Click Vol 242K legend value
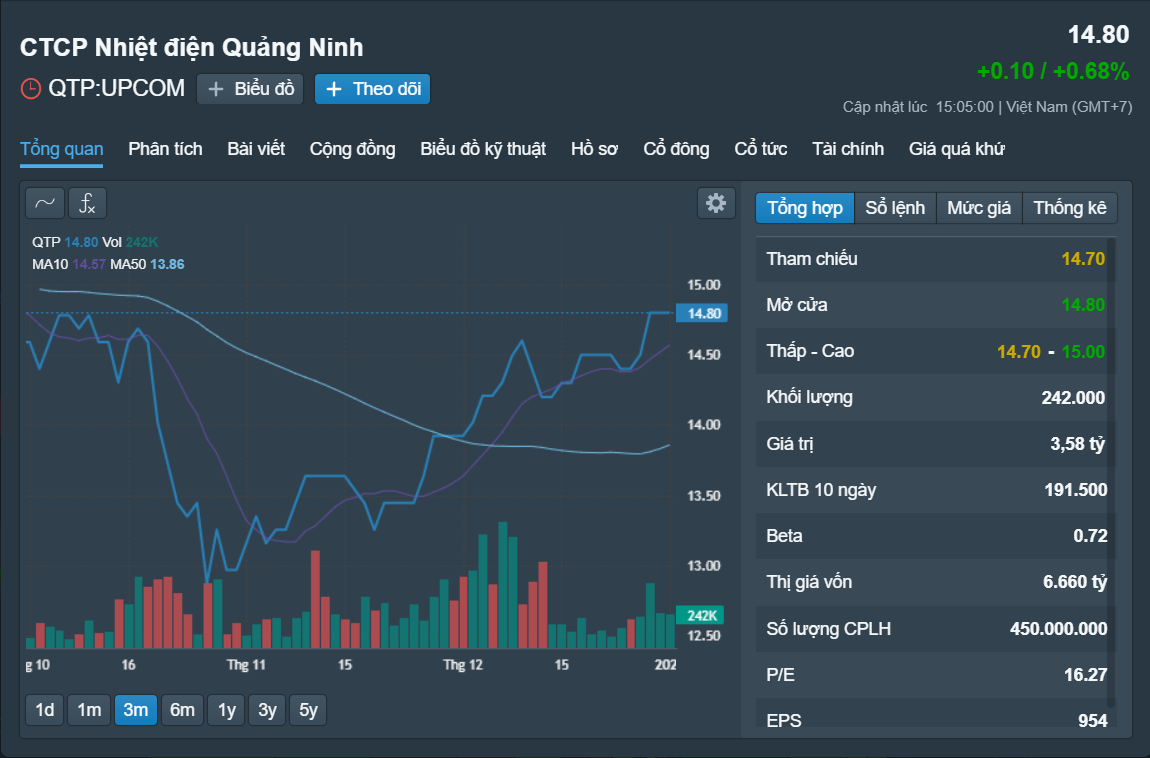1150x758 pixels. 142,242
